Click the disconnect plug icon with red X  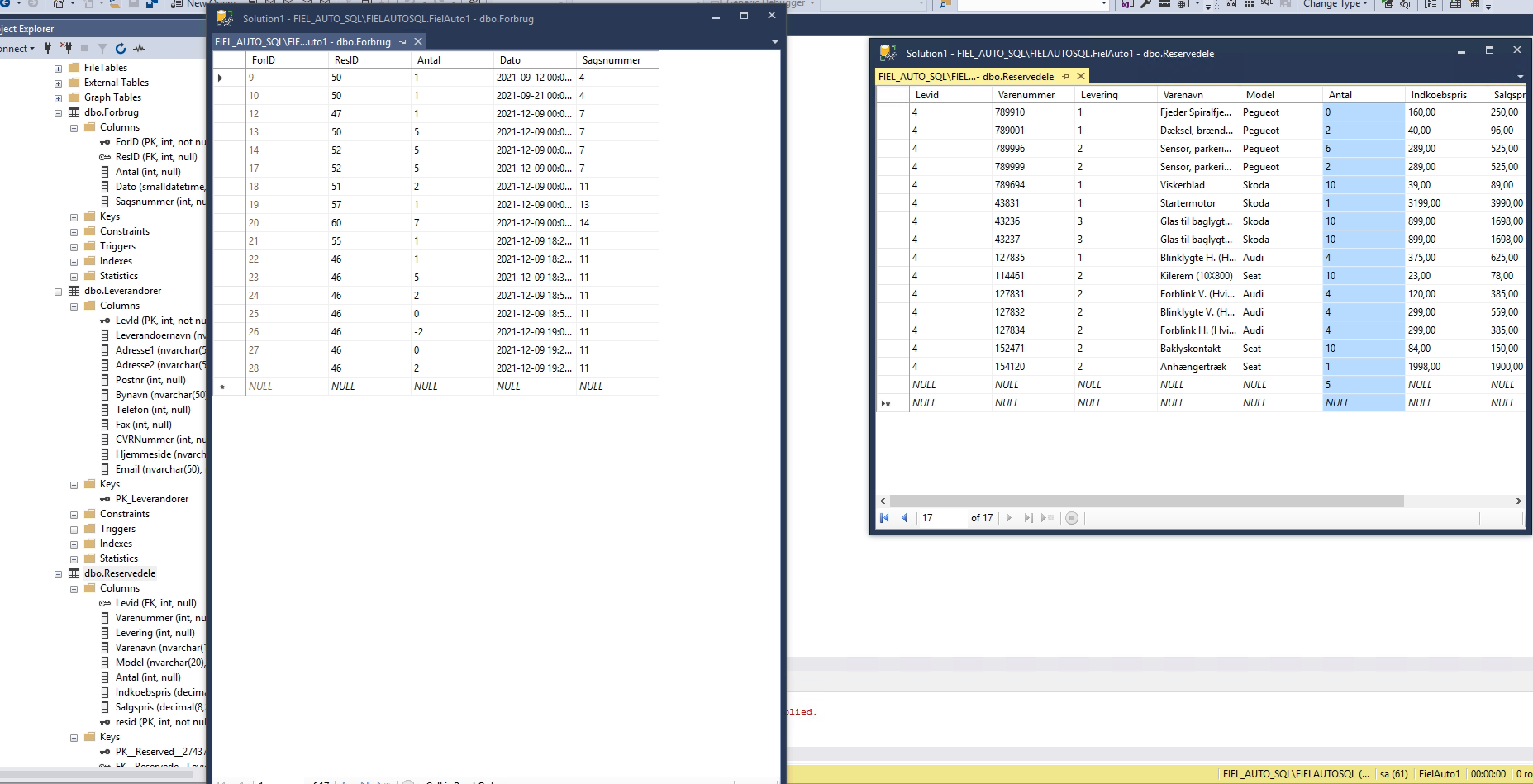66,48
